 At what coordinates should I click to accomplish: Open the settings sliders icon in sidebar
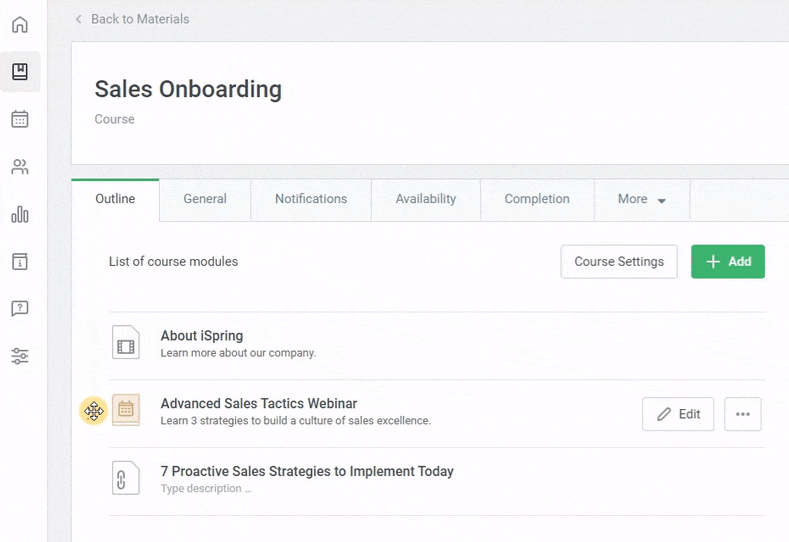[x=20, y=356]
